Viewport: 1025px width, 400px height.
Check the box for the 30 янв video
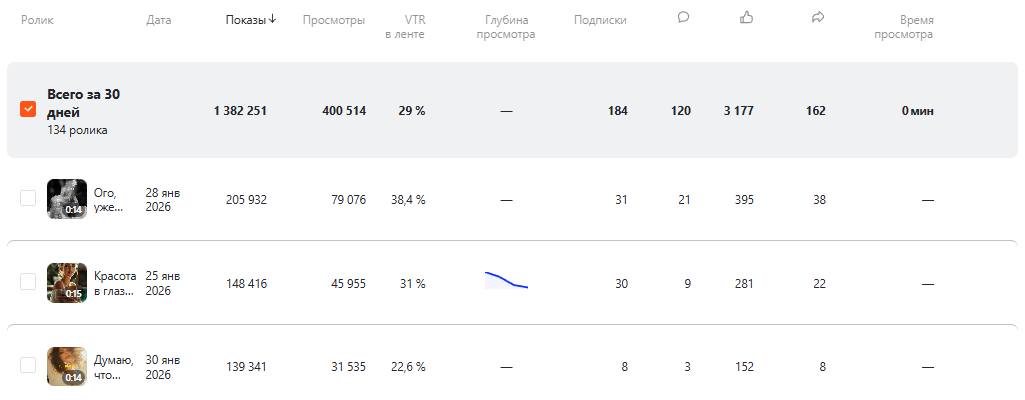point(28,367)
